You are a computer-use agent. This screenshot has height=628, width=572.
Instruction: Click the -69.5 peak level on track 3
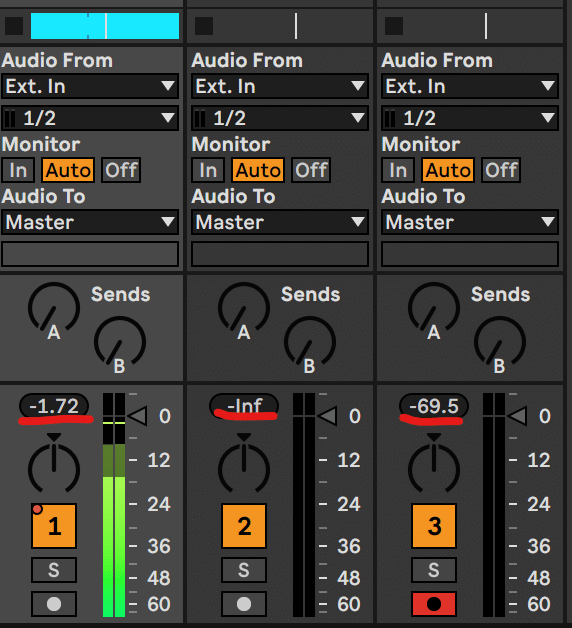433,406
